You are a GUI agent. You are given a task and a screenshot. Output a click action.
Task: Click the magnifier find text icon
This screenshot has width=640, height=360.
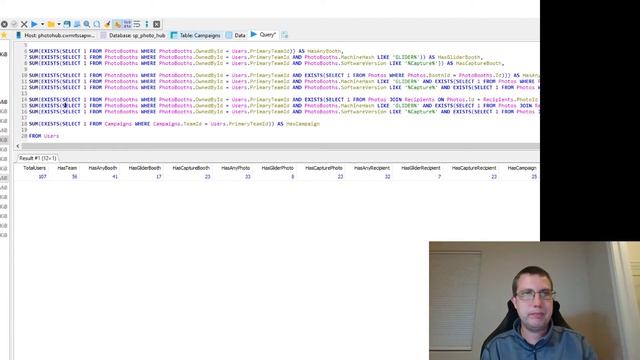tap(87, 24)
